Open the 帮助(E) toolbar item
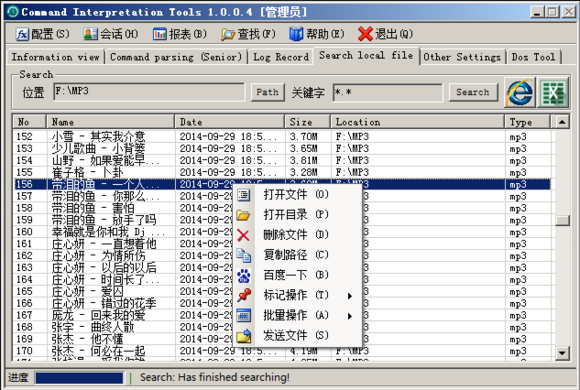Viewport: 580px width, 390px height. point(317,34)
